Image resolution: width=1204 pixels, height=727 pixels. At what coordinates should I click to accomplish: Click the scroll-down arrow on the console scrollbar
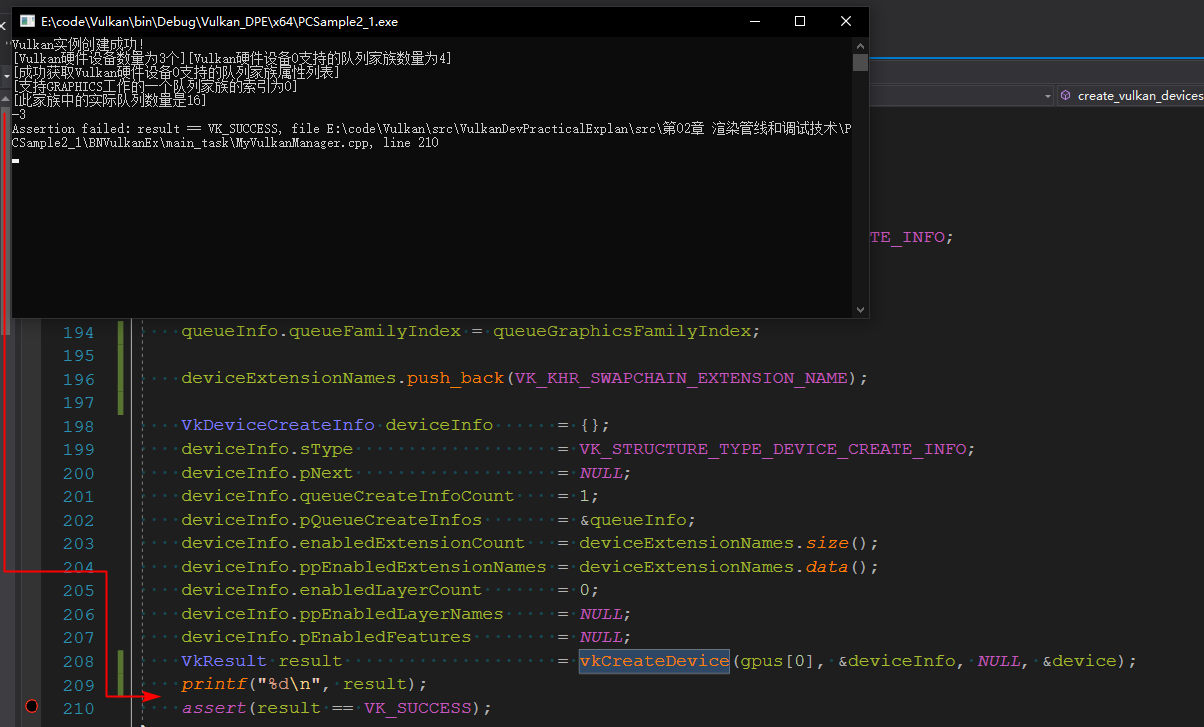[860, 308]
